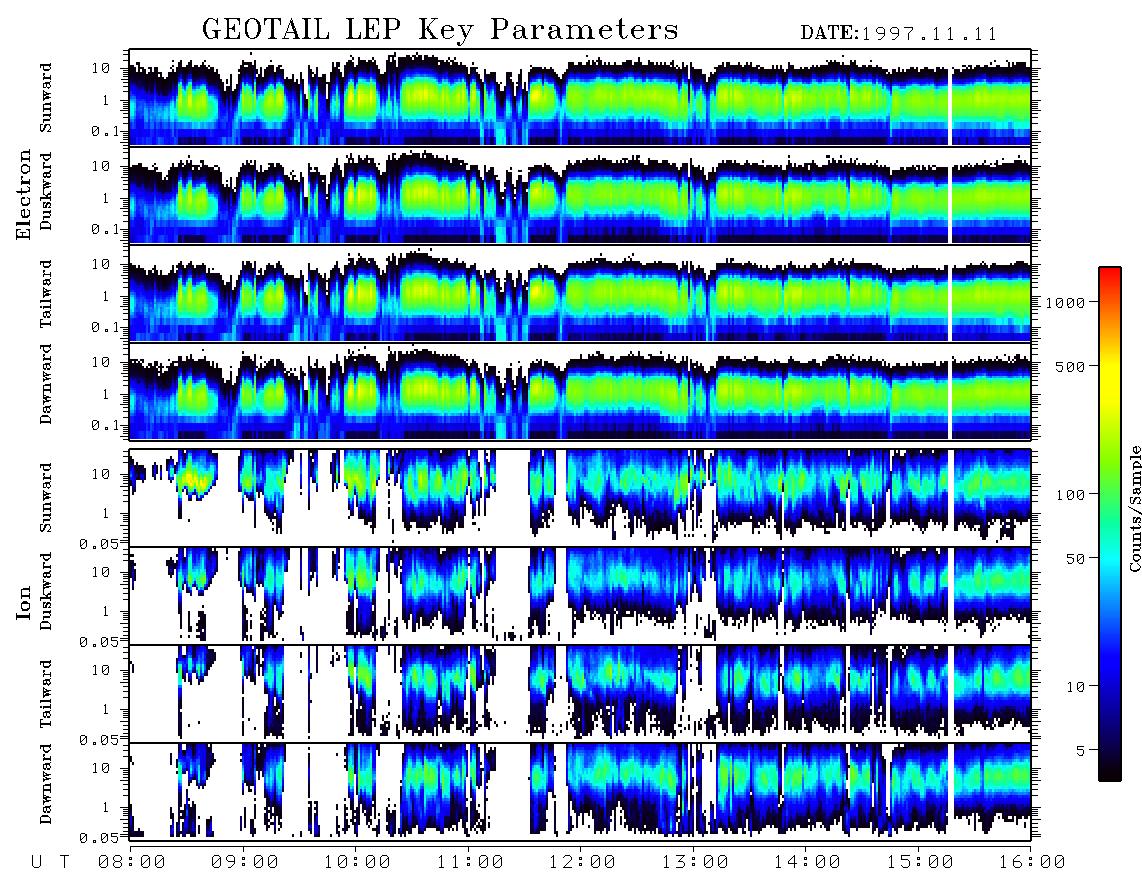Screen dimensions: 1142x880
Task: Click the "09:00" time tick label
Action: coord(245,863)
